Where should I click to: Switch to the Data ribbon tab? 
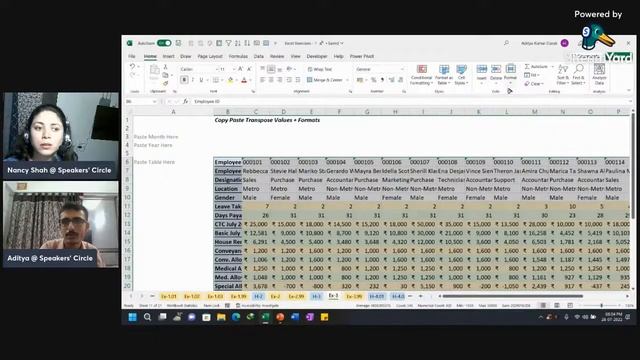pyautogui.click(x=258, y=56)
